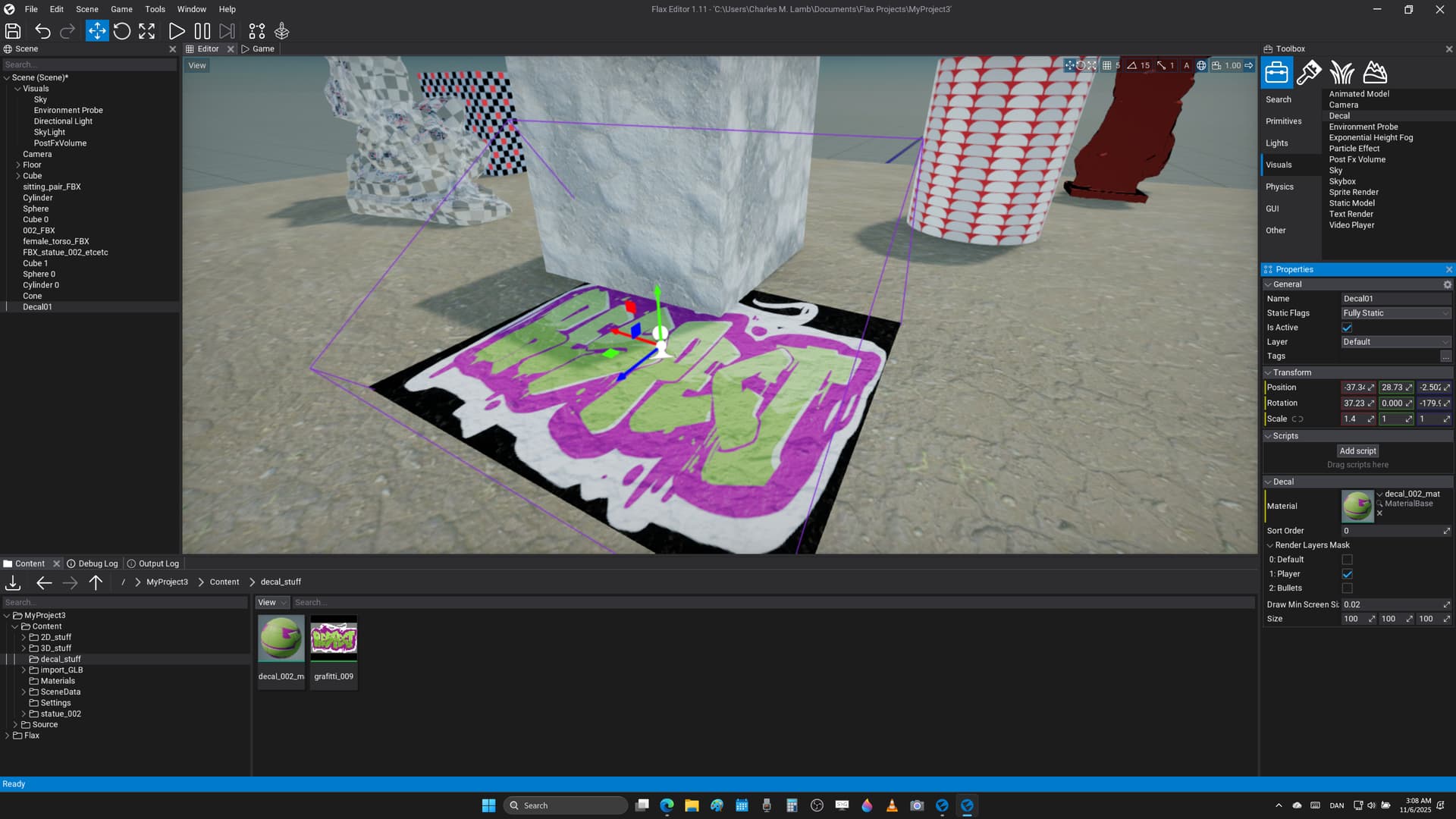Toggle the Is Active checkbox
The image size is (1456, 819).
point(1347,328)
